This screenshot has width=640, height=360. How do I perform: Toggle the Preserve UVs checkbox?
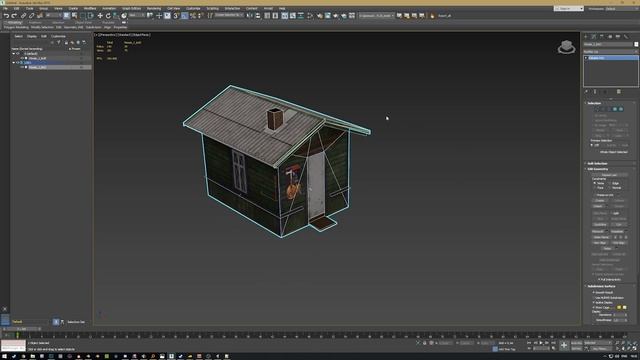point(594,195)
